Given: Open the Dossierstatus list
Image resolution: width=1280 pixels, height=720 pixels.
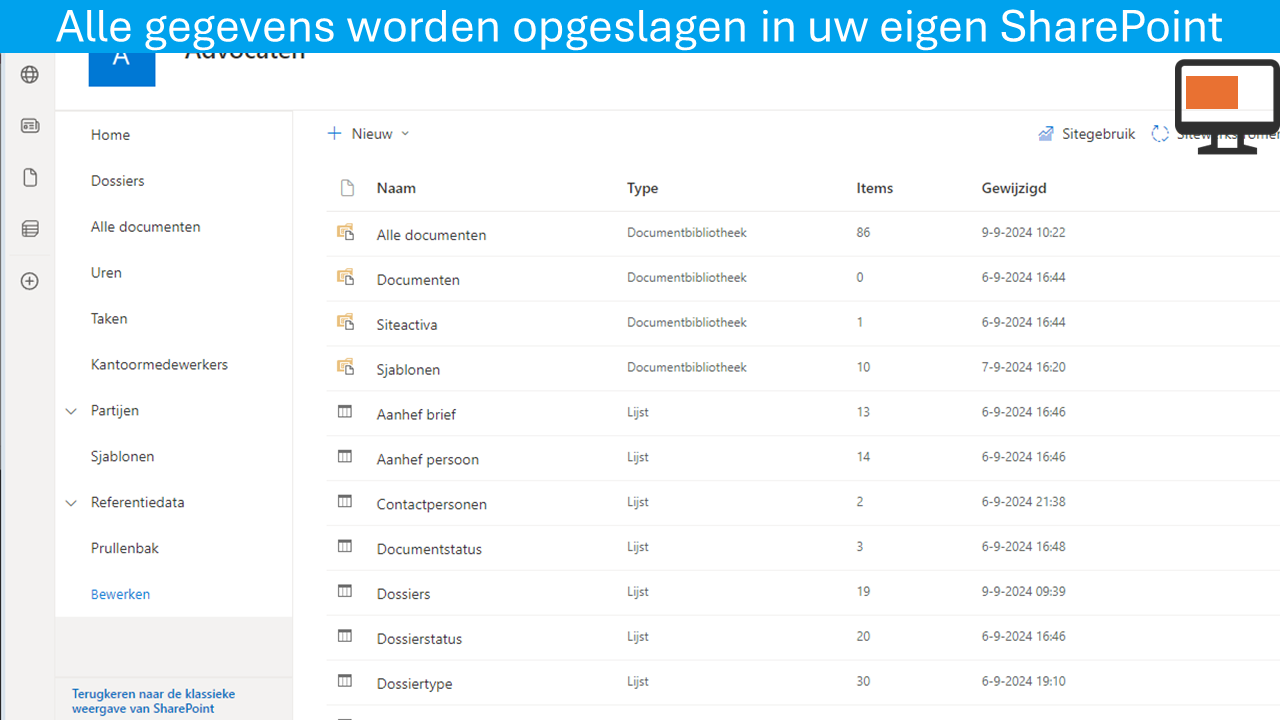Looking at the screenshot, I should (419, 639).
